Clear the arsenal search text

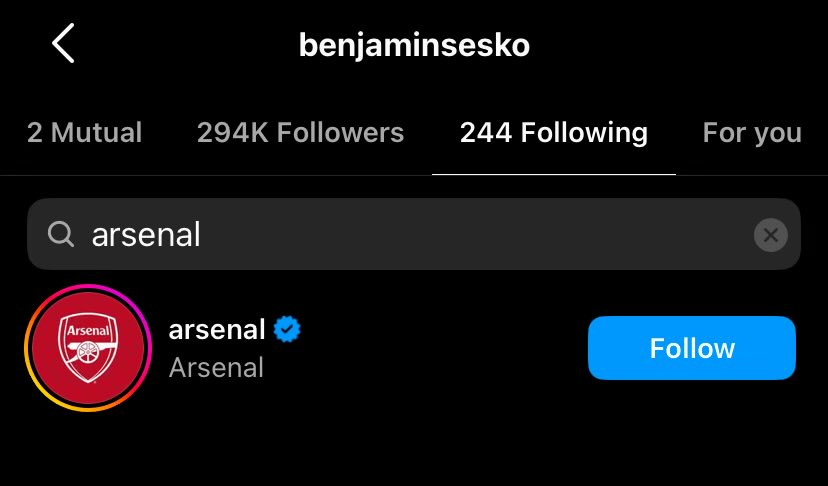pyautogui.click(x=770, y=235)
